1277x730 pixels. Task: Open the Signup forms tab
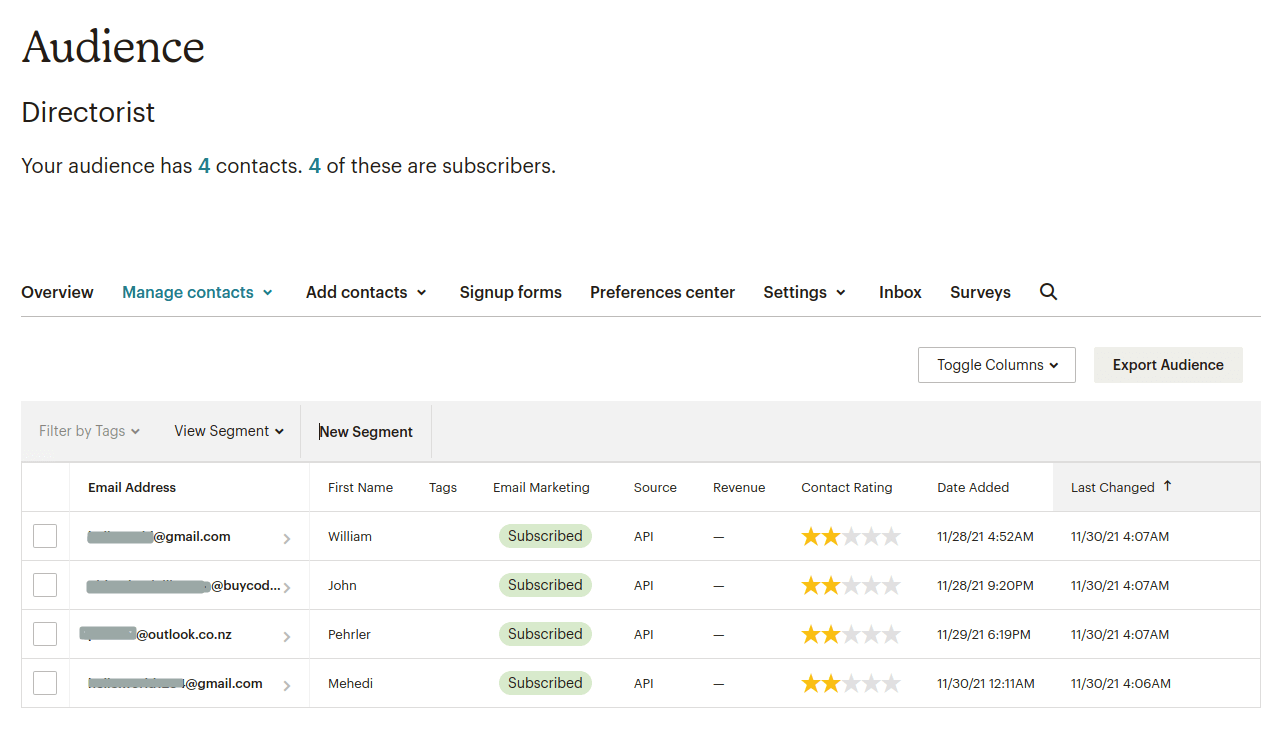click(510, 292)
